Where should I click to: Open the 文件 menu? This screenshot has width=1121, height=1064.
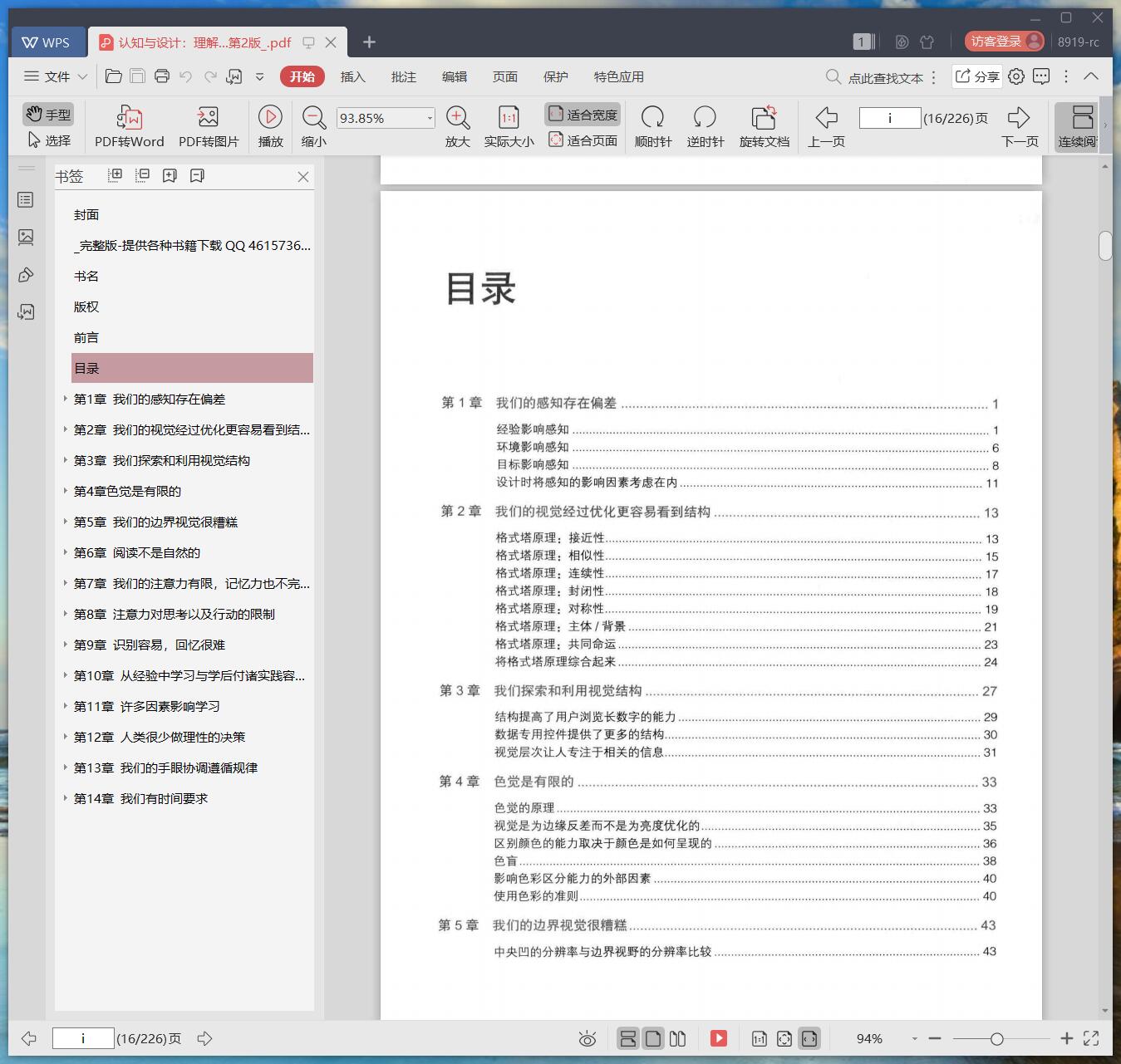[x=55, y=76]
